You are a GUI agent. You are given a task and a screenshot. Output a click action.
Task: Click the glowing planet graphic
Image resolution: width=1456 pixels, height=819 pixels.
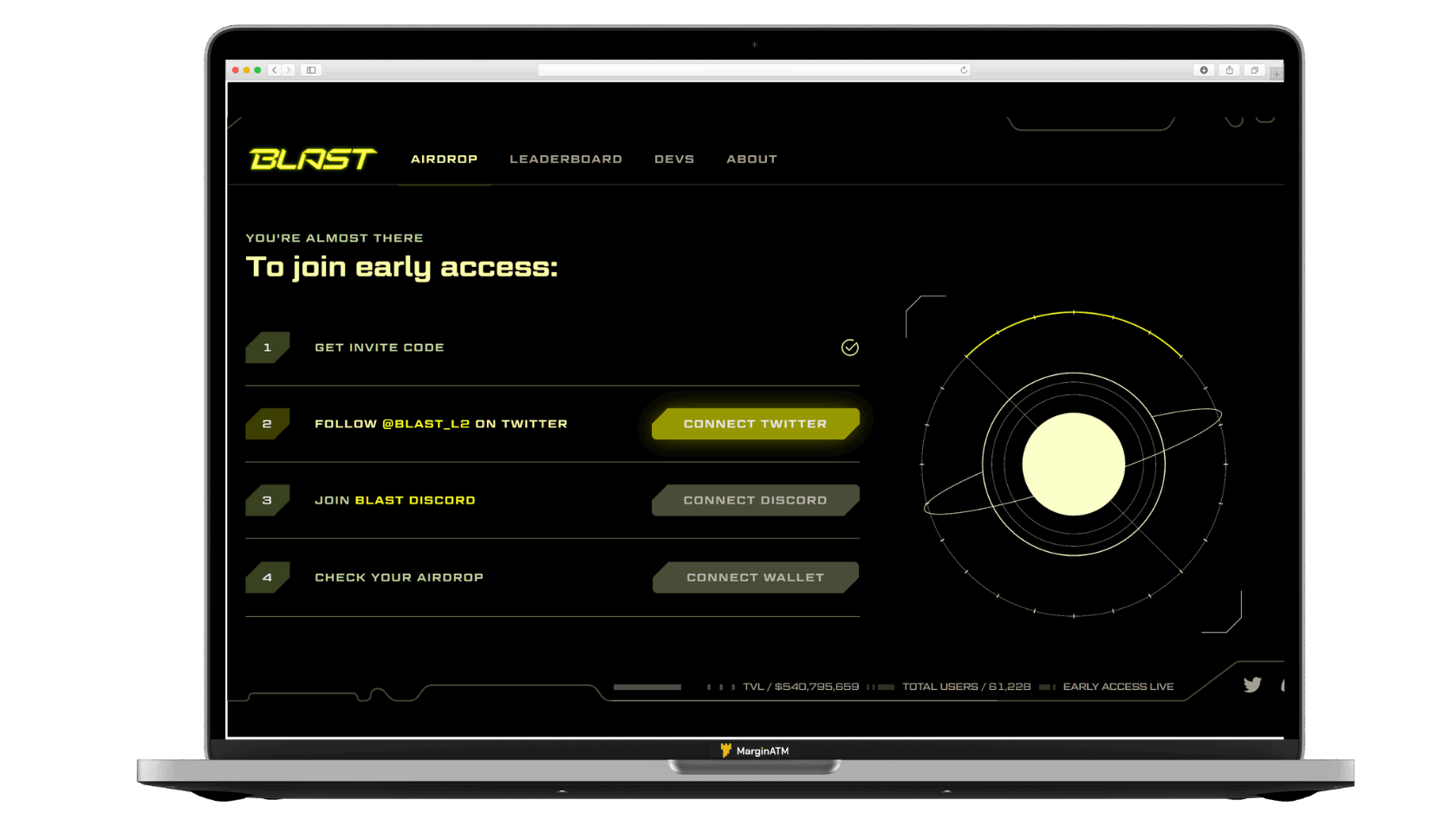pos(1073,465)
